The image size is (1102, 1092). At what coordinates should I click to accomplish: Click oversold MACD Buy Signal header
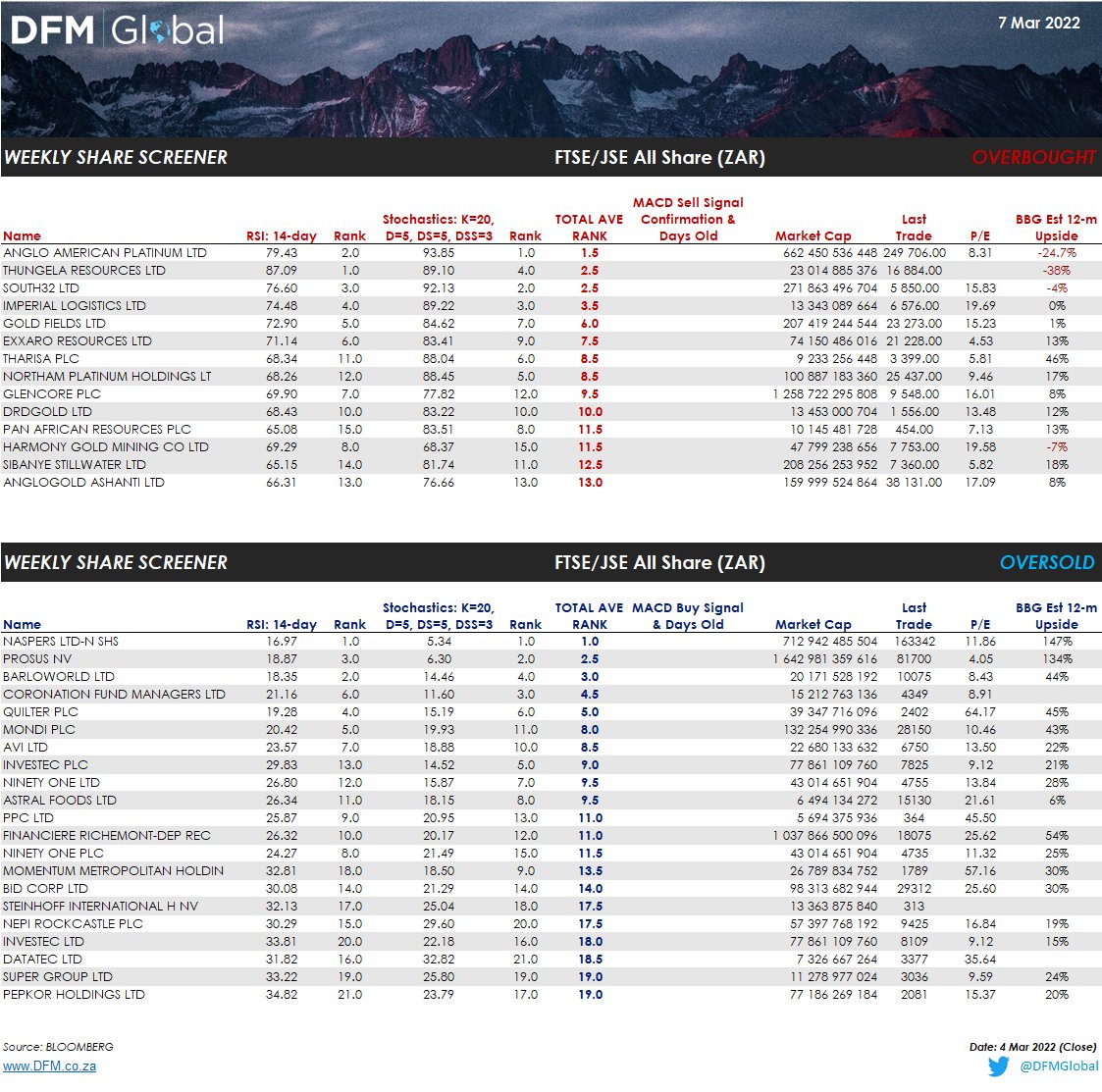[x=687, y=615]
